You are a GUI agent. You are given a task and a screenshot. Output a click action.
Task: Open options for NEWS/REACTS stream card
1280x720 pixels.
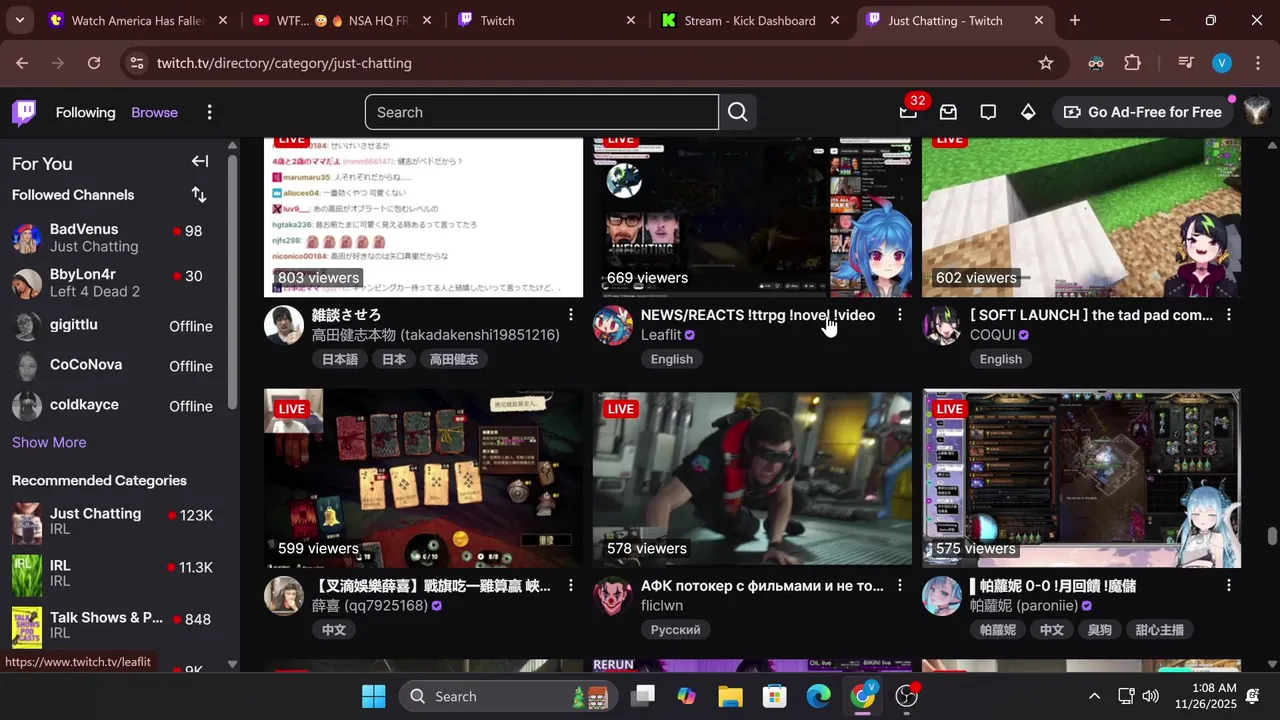click(x=900, y=315)
